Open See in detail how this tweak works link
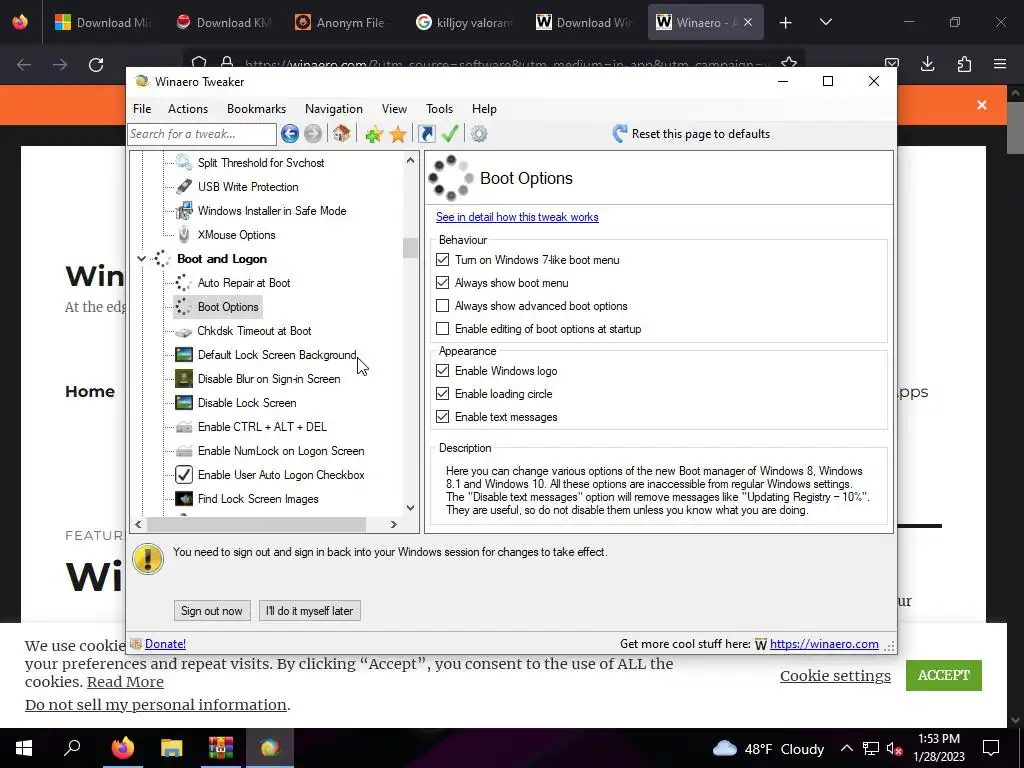 517,217
